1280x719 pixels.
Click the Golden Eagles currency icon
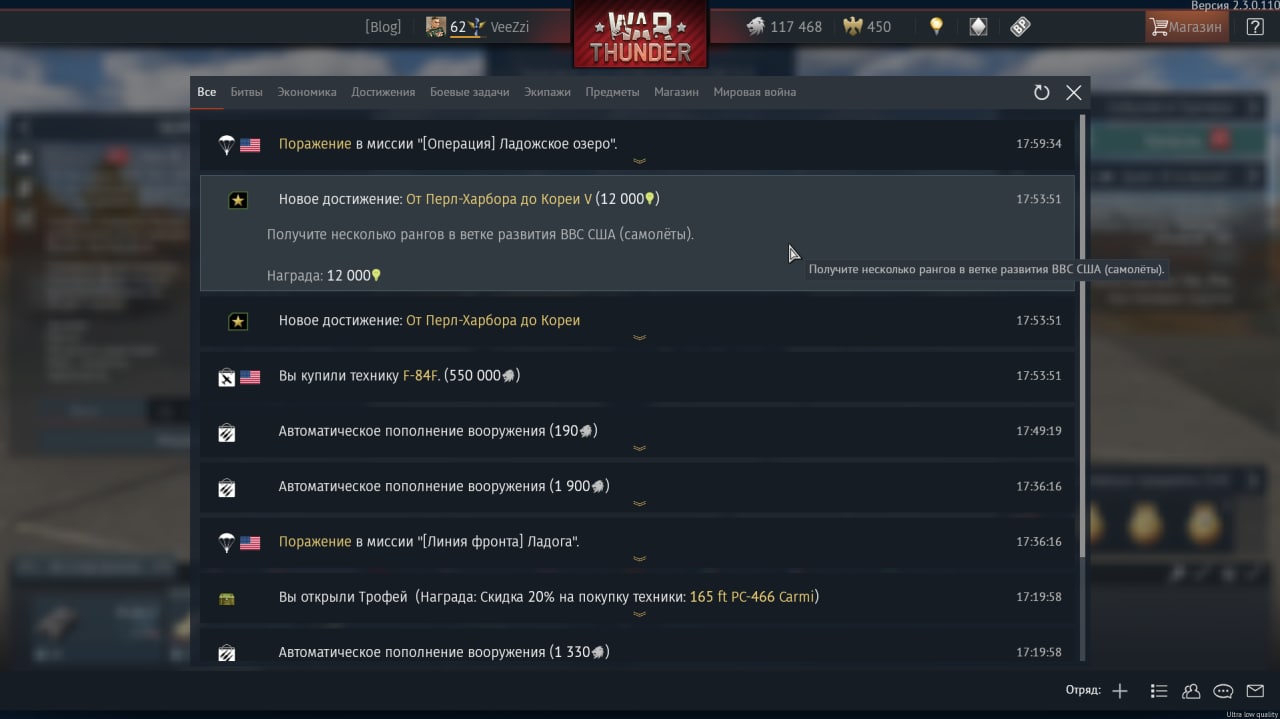coord(853,27)
